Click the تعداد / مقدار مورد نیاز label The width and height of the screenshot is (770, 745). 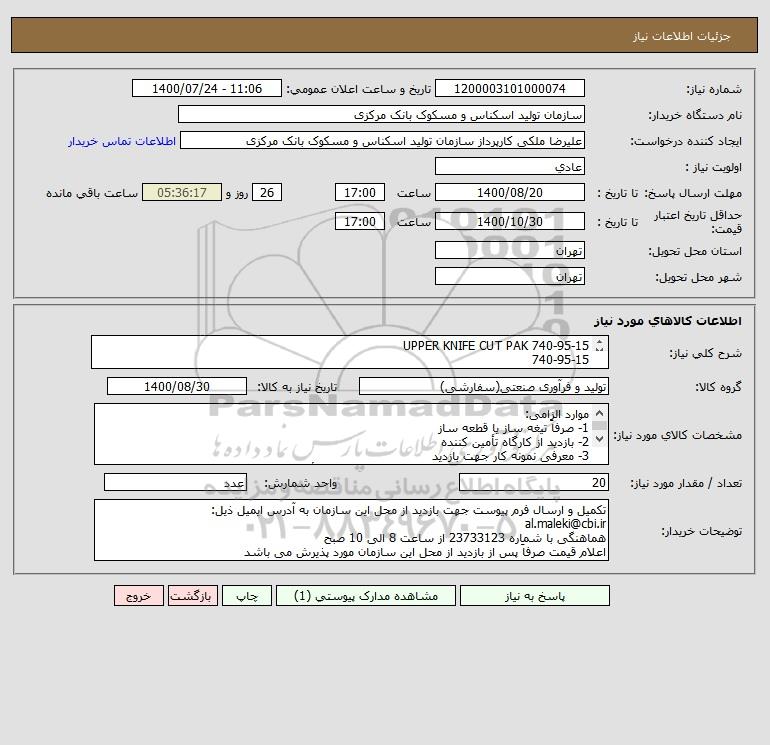(686, 483)
